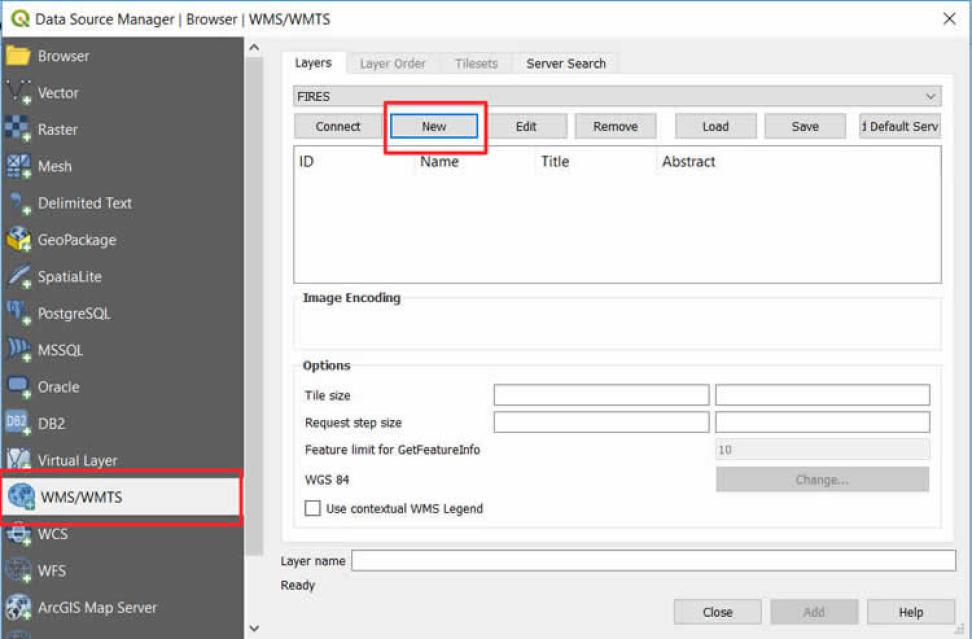Viewport: 972px width, 639px height.
Task: Select the Mesh layer icon
Action: coord(17,166)
